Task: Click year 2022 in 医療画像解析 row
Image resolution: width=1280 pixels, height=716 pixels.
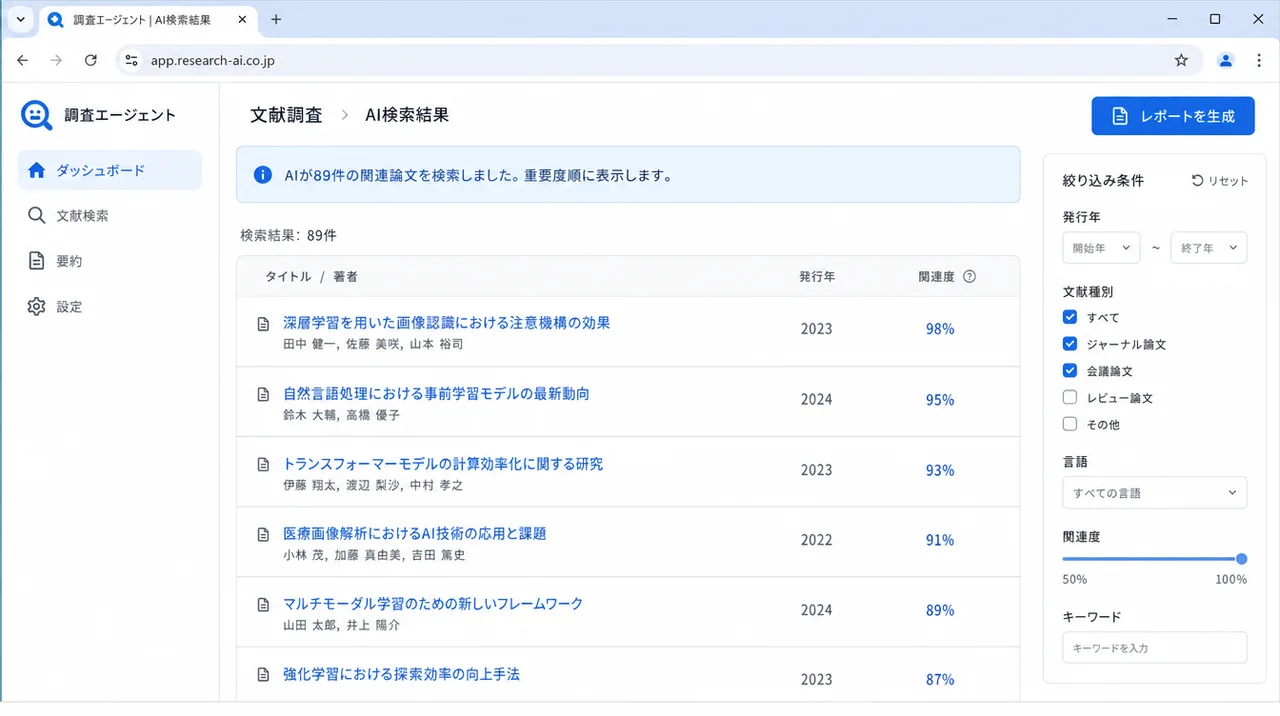Action: pyautogui.click(x=816, y=539)
